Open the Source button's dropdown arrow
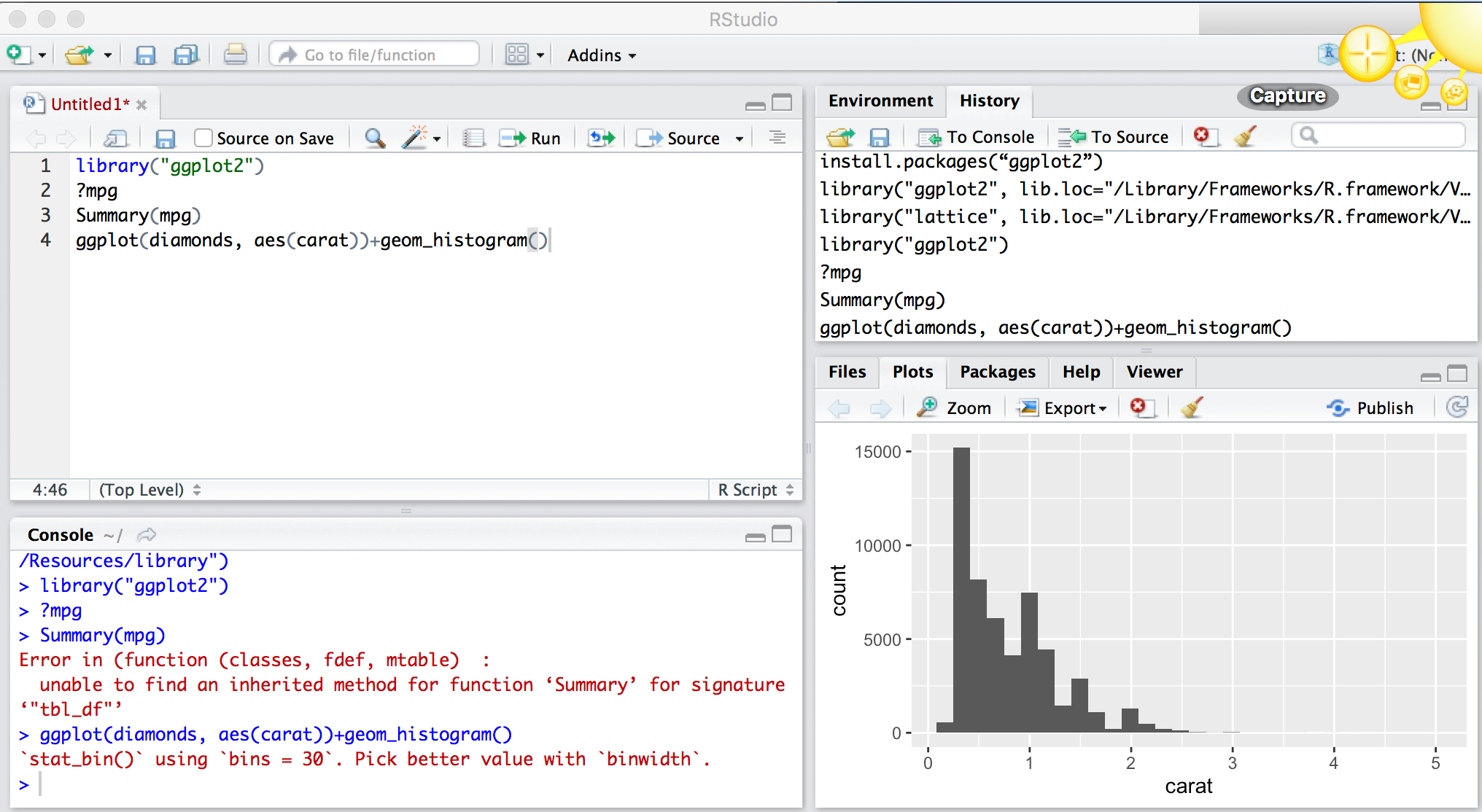This screenshot has height=812, width=1482. coord(739,138)
